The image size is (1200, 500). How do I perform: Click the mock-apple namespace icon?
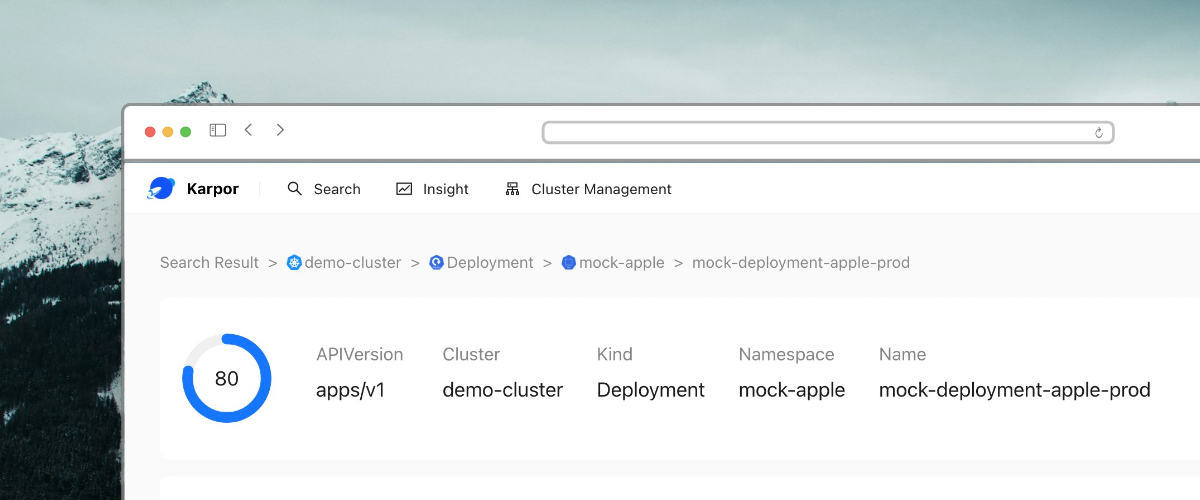point(569,263)
